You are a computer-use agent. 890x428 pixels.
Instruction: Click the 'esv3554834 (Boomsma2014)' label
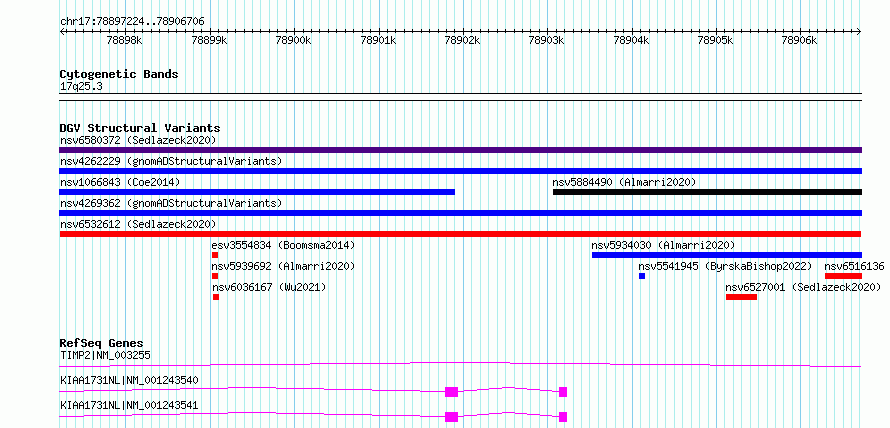283,245
